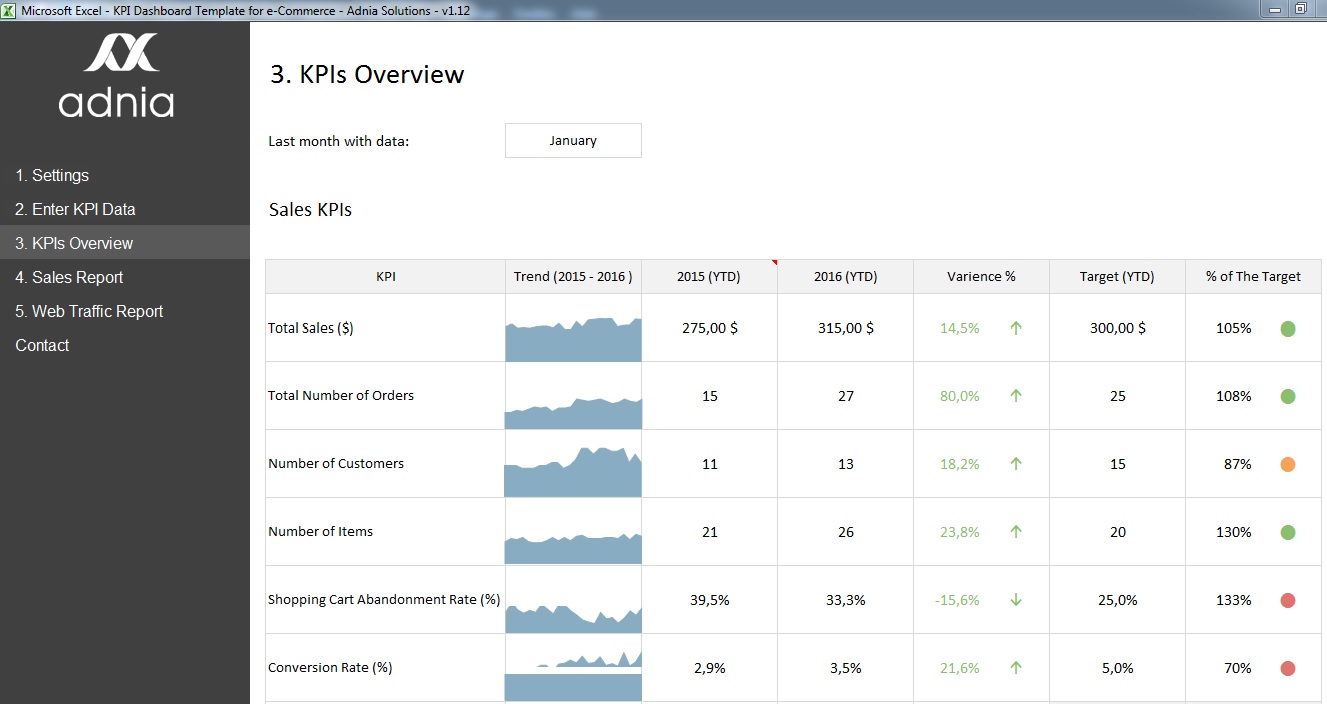Click the Total Sales ($) row label

(x=311, y=328)
